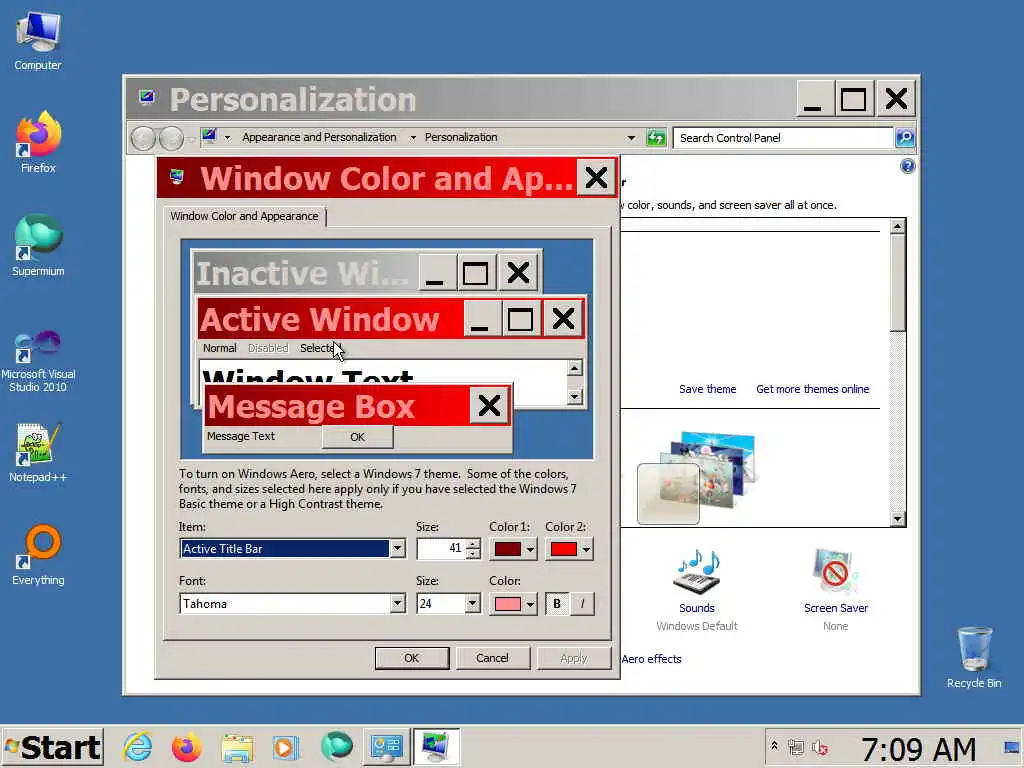Go forward in the Personalization window
Viewport: 1024px width, 768px height.
click(171, 138)
